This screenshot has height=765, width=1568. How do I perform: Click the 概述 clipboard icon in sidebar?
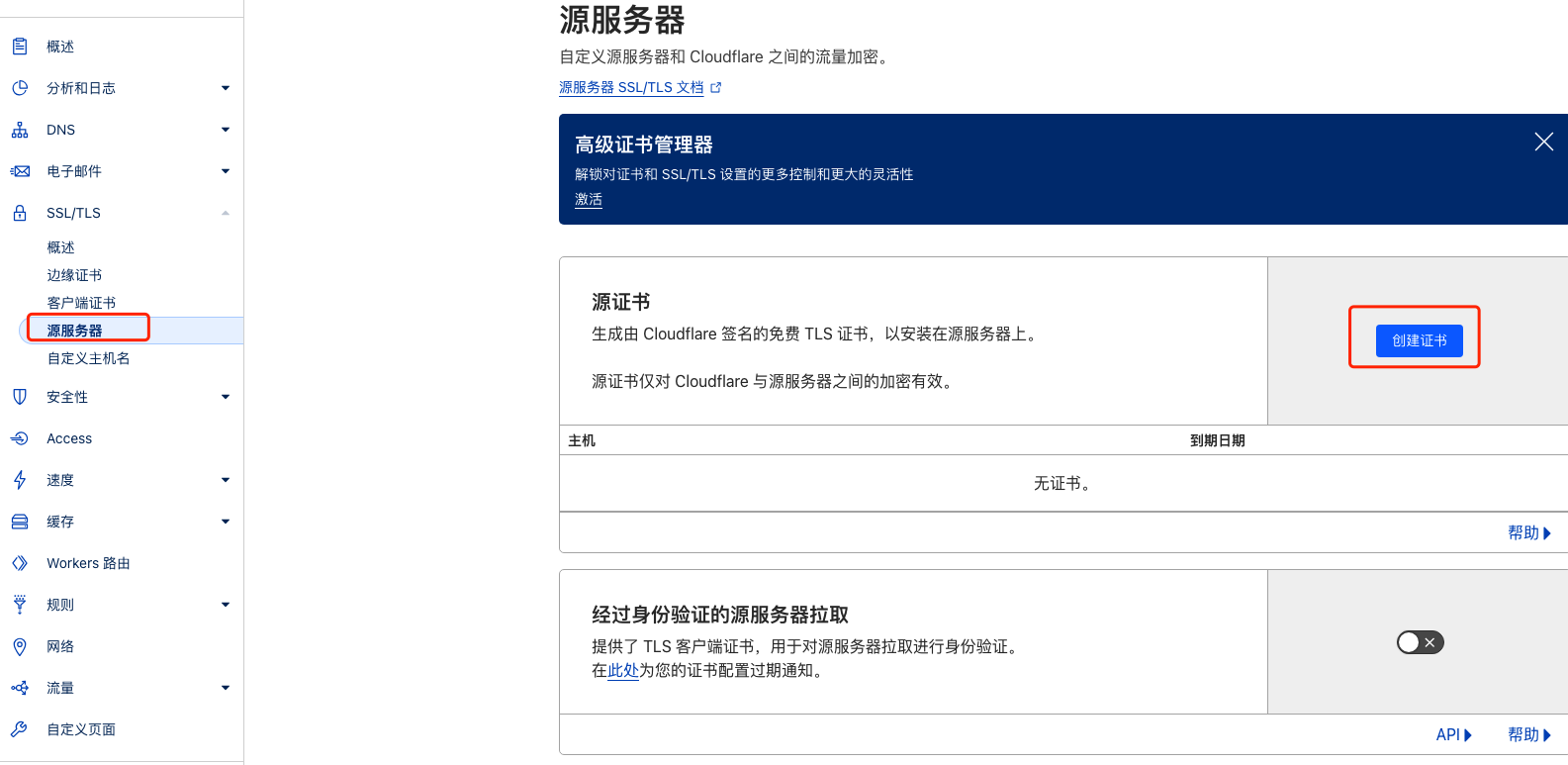tap(20, 47)
